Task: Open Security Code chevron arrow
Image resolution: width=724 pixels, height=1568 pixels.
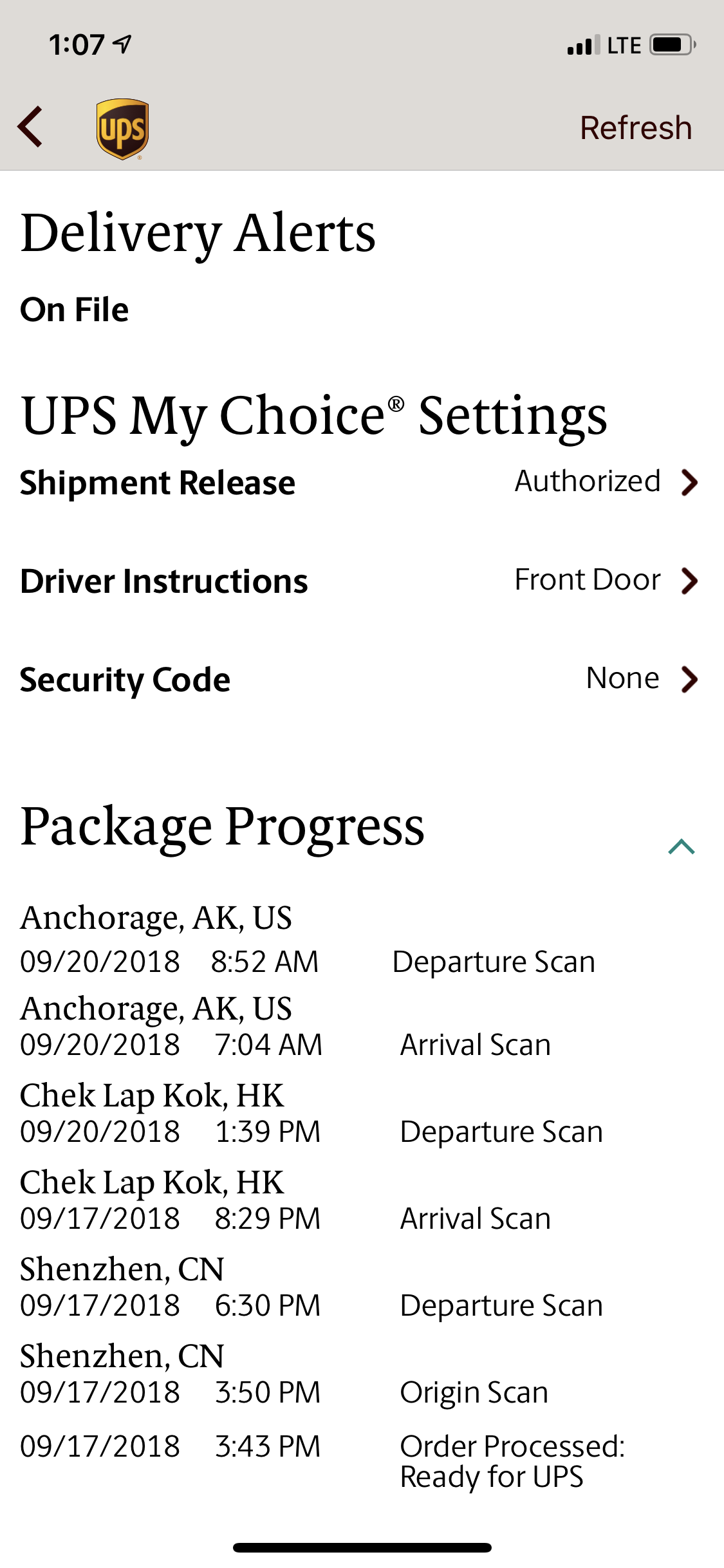Action: click(x=689, y=679)
